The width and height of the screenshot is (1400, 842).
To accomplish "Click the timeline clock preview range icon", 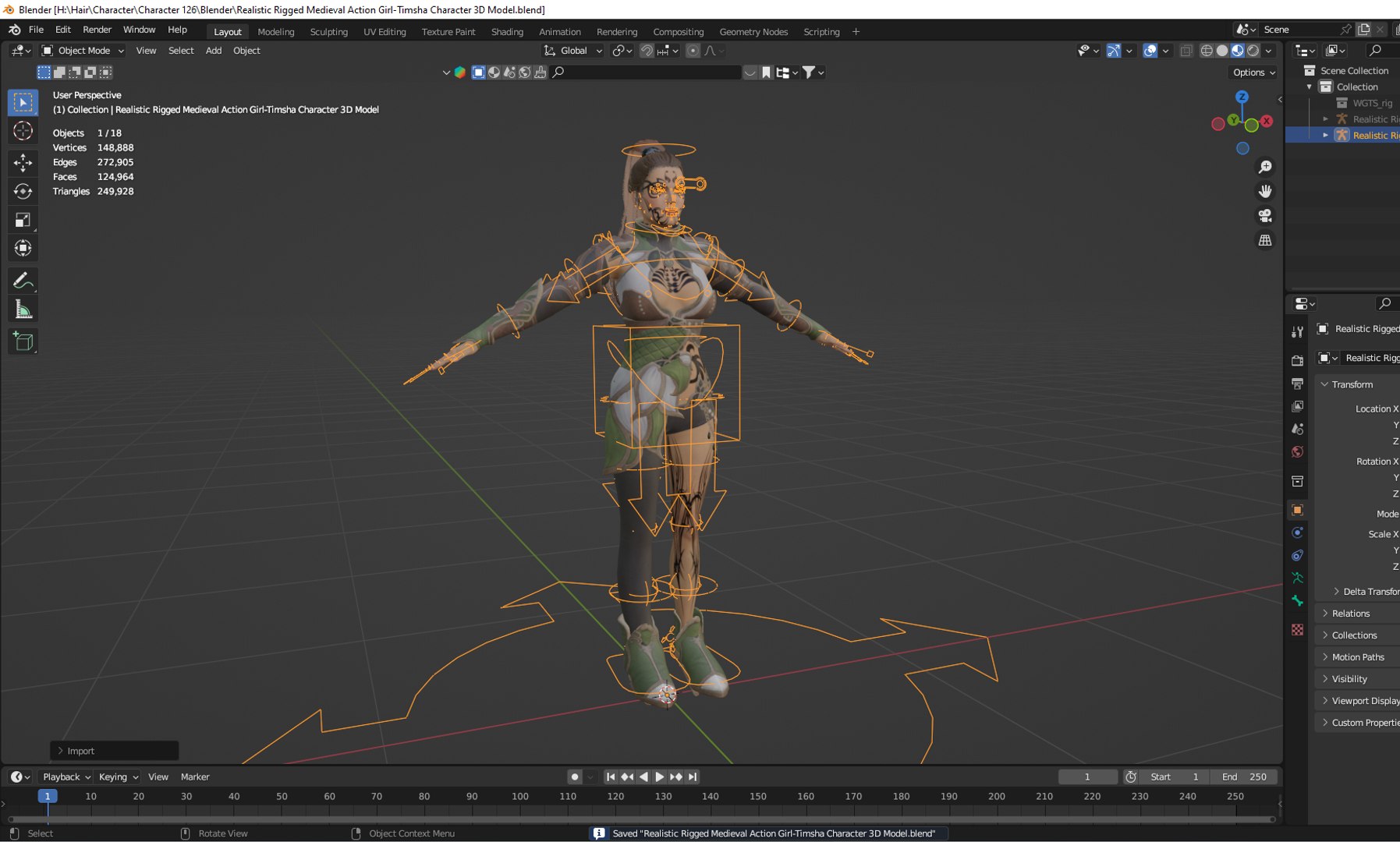I will click(1130, 777).
